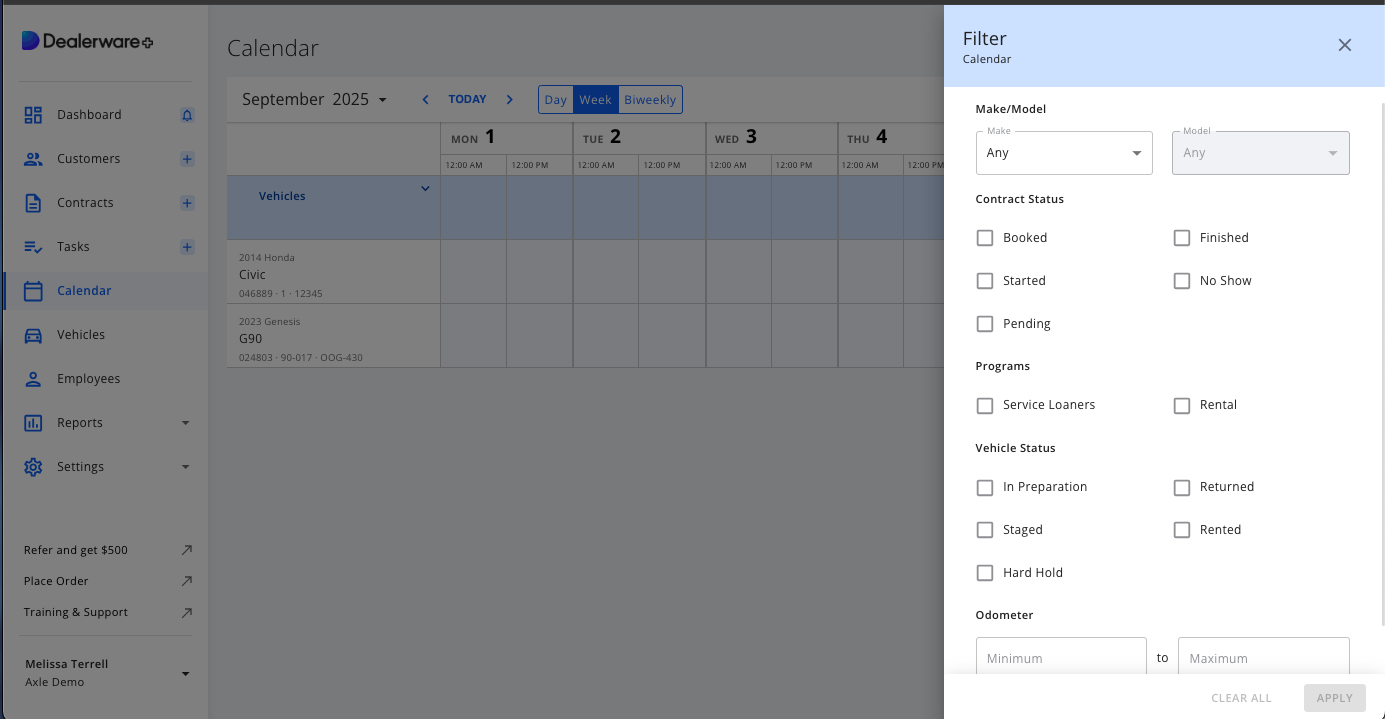Open Melissa Terrell account menu arrow
Image resolution: width=1385 pixels, height=719 pixels.
point(185,674)
